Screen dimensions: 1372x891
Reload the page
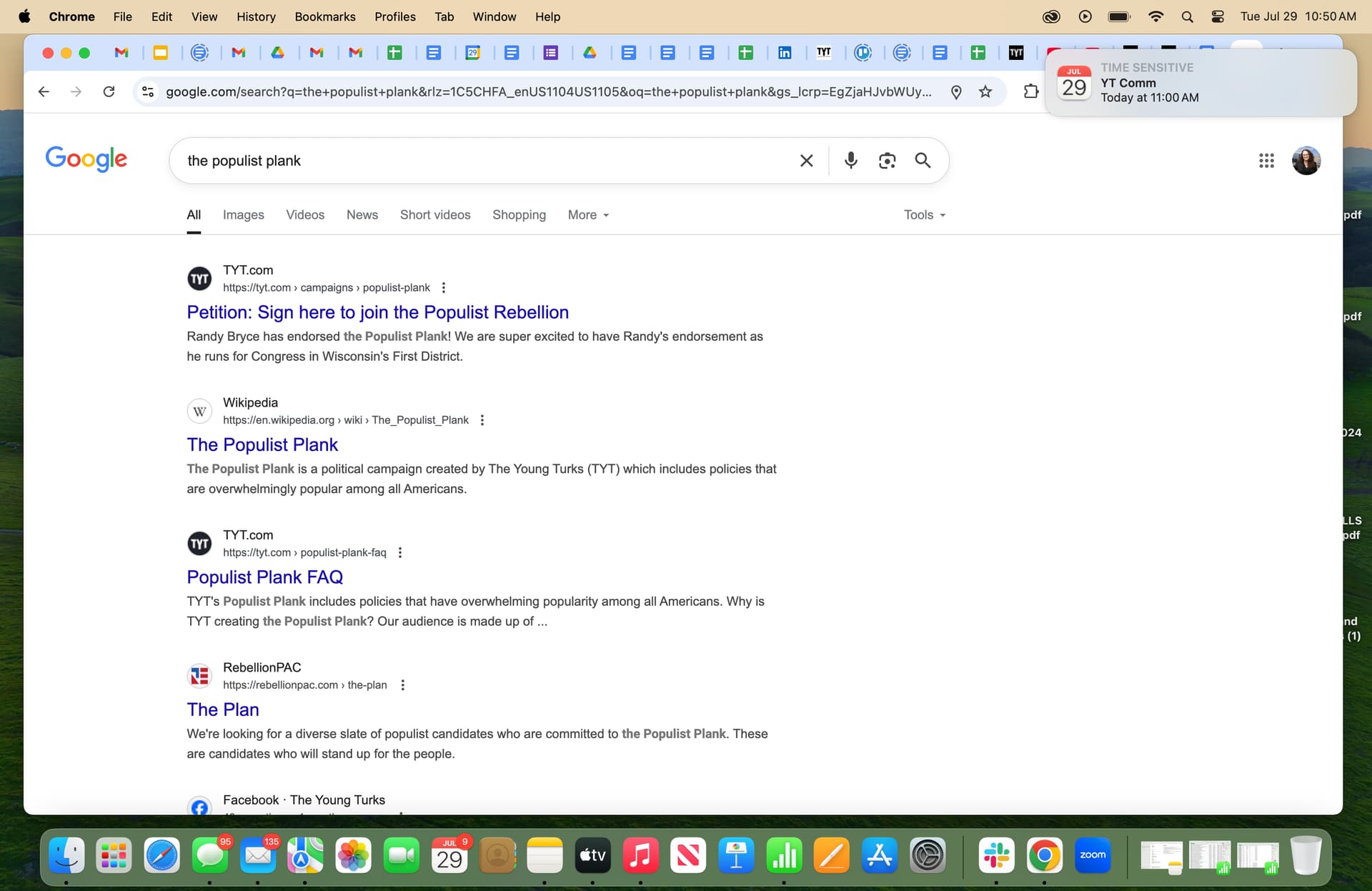click(x=109, y=91)
